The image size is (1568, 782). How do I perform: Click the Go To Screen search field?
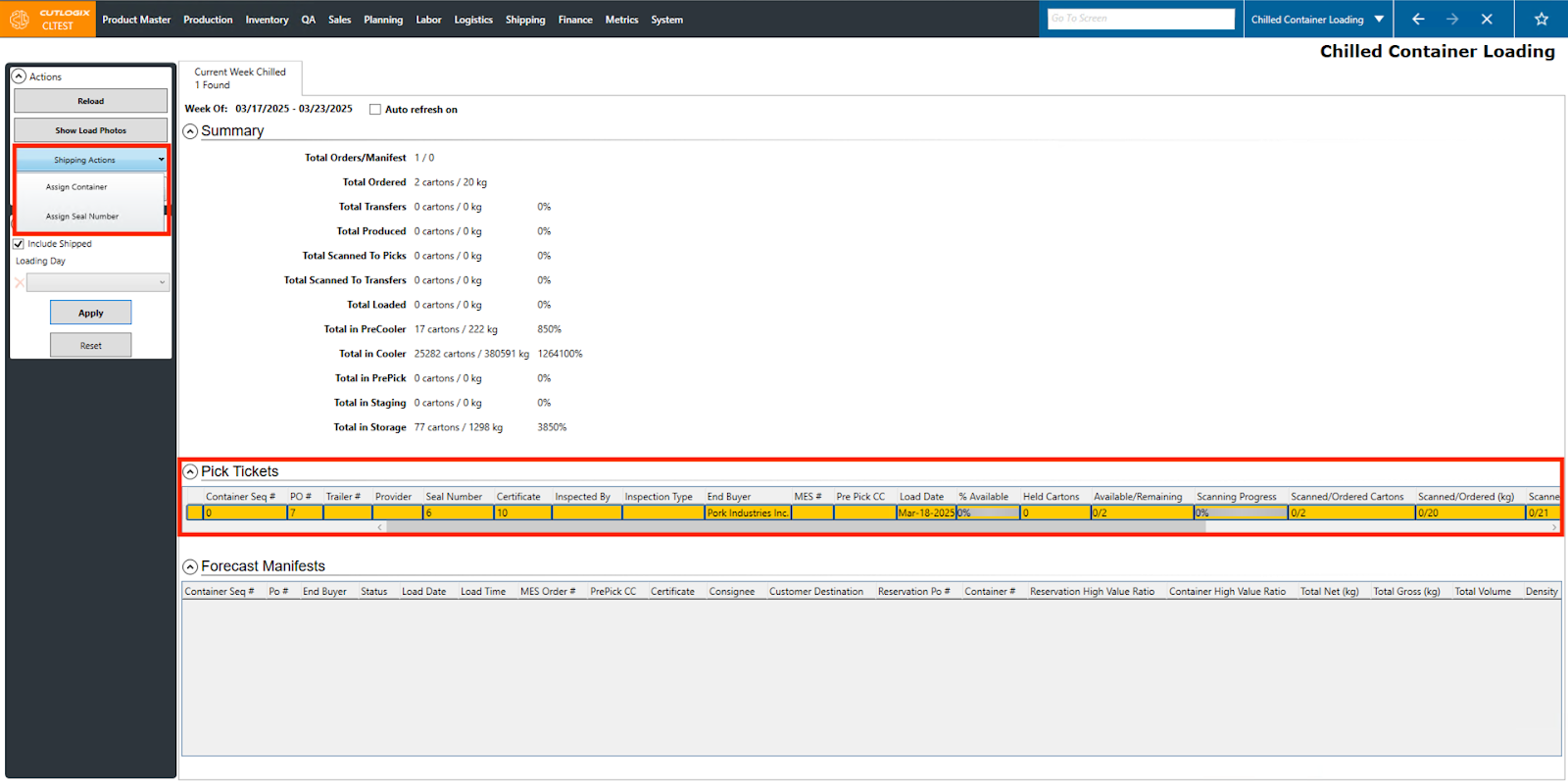point(1141,19)
